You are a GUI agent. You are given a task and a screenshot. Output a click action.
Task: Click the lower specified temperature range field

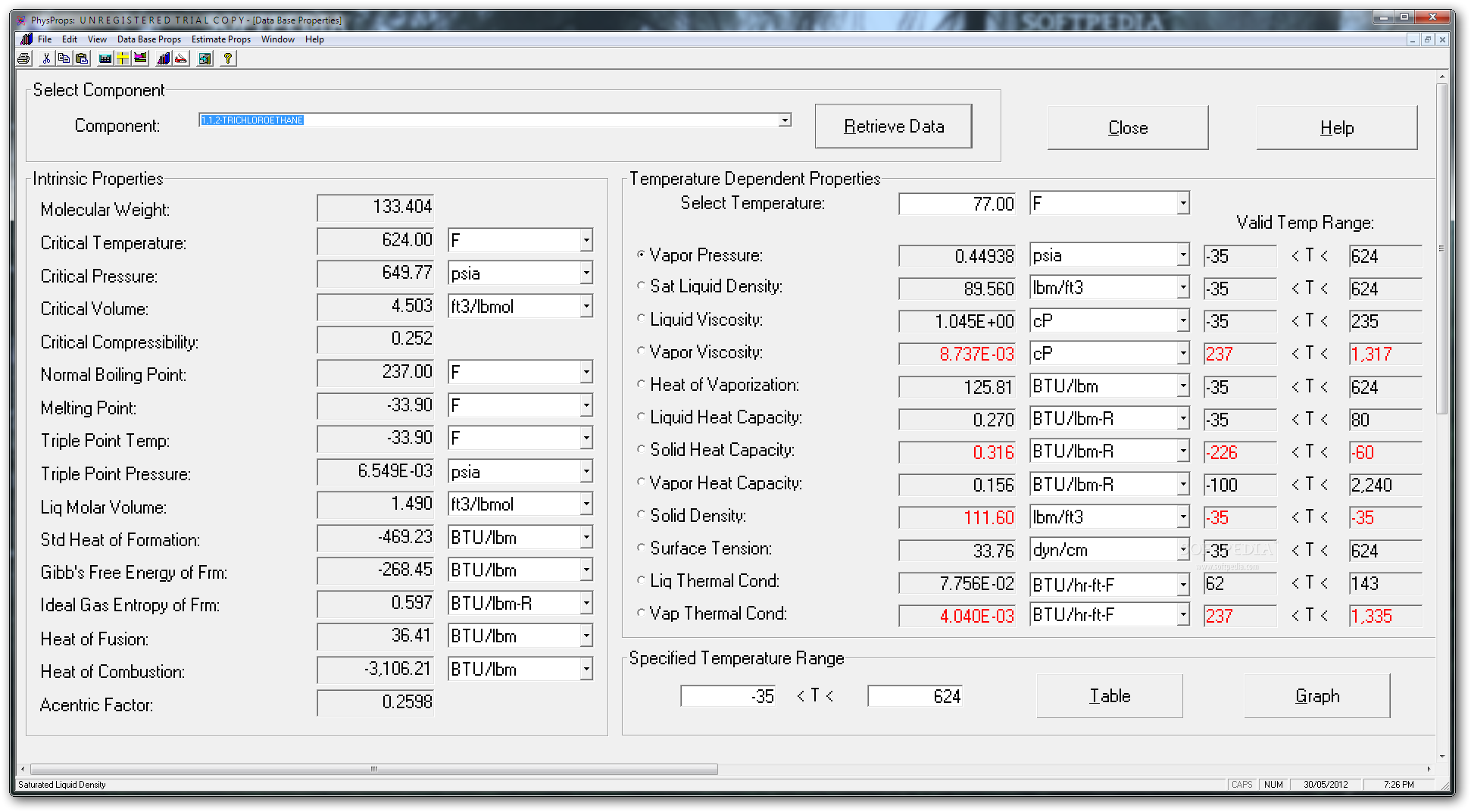728,696
